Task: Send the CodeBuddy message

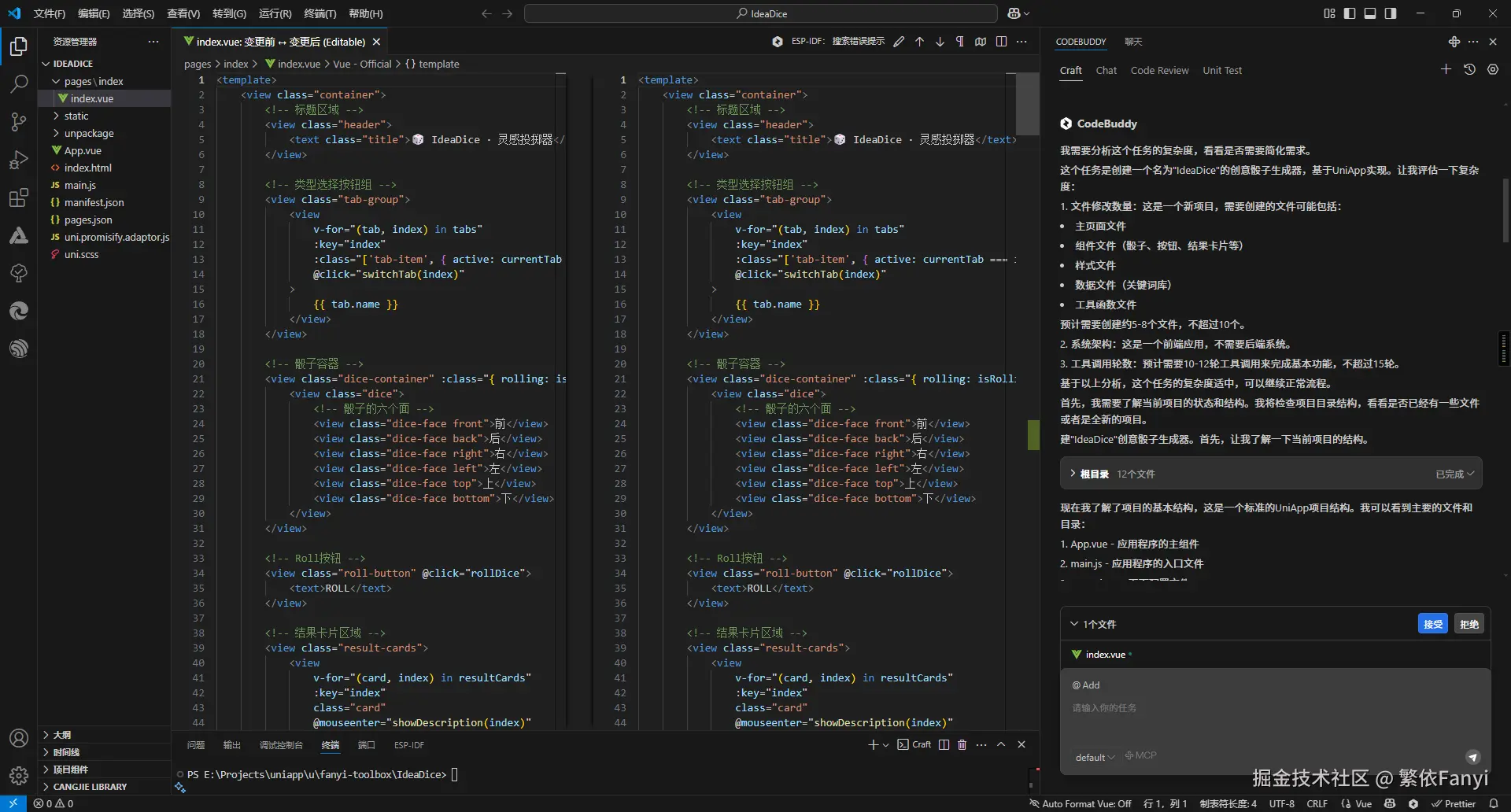Action: point(1472,757)
